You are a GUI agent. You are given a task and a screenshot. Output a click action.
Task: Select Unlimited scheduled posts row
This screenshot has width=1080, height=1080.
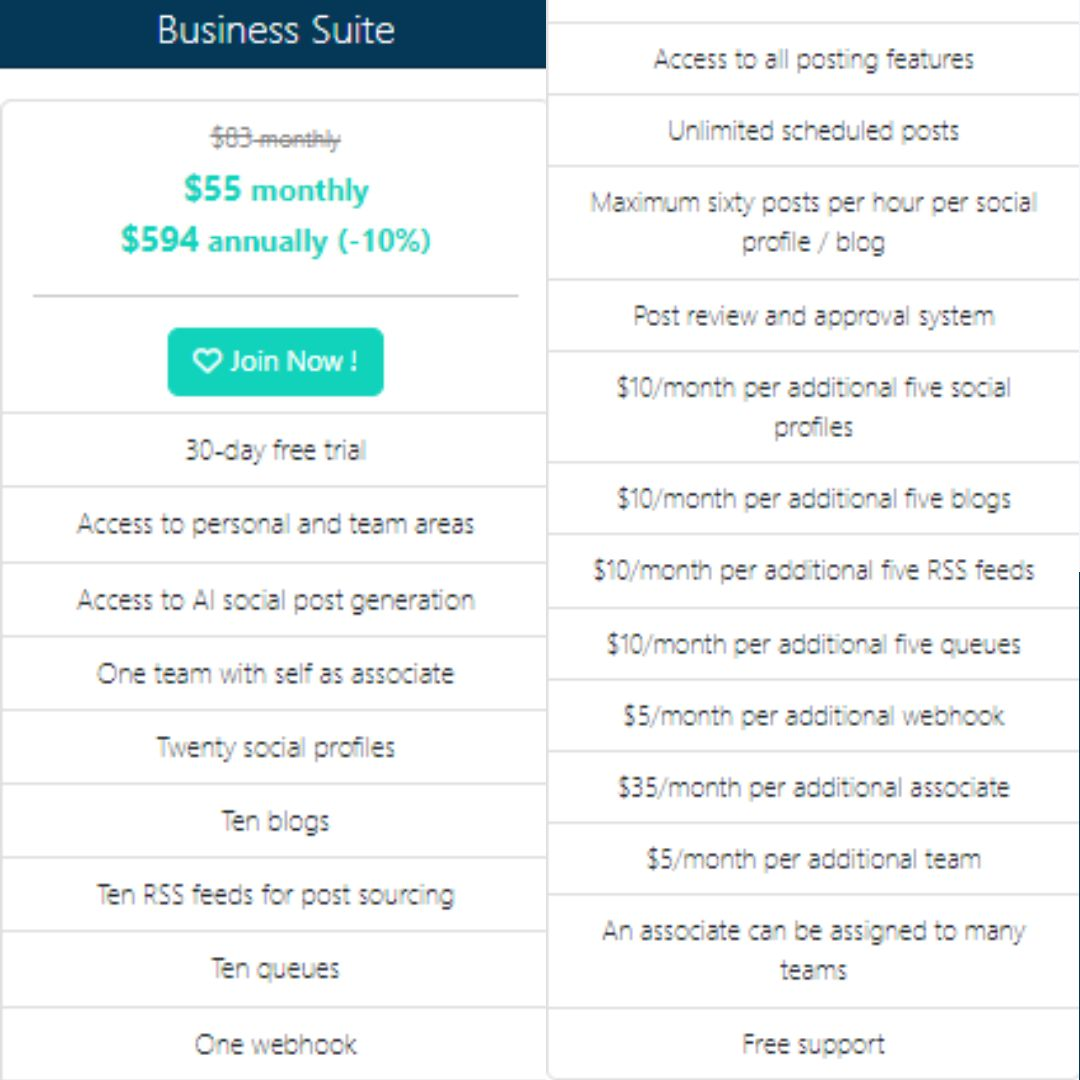[x=813, y=131]
